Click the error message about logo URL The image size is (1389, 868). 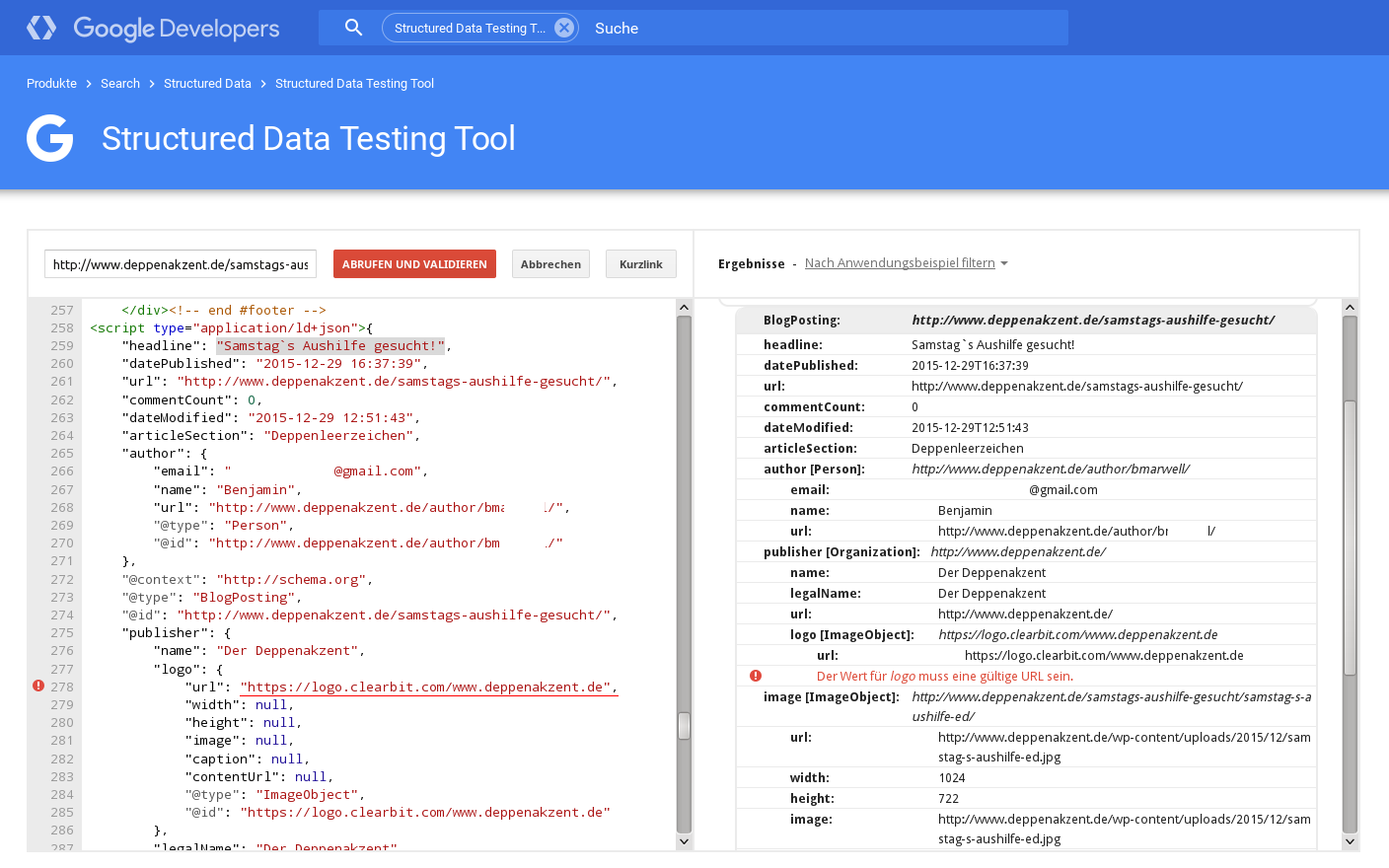[945, 676]
